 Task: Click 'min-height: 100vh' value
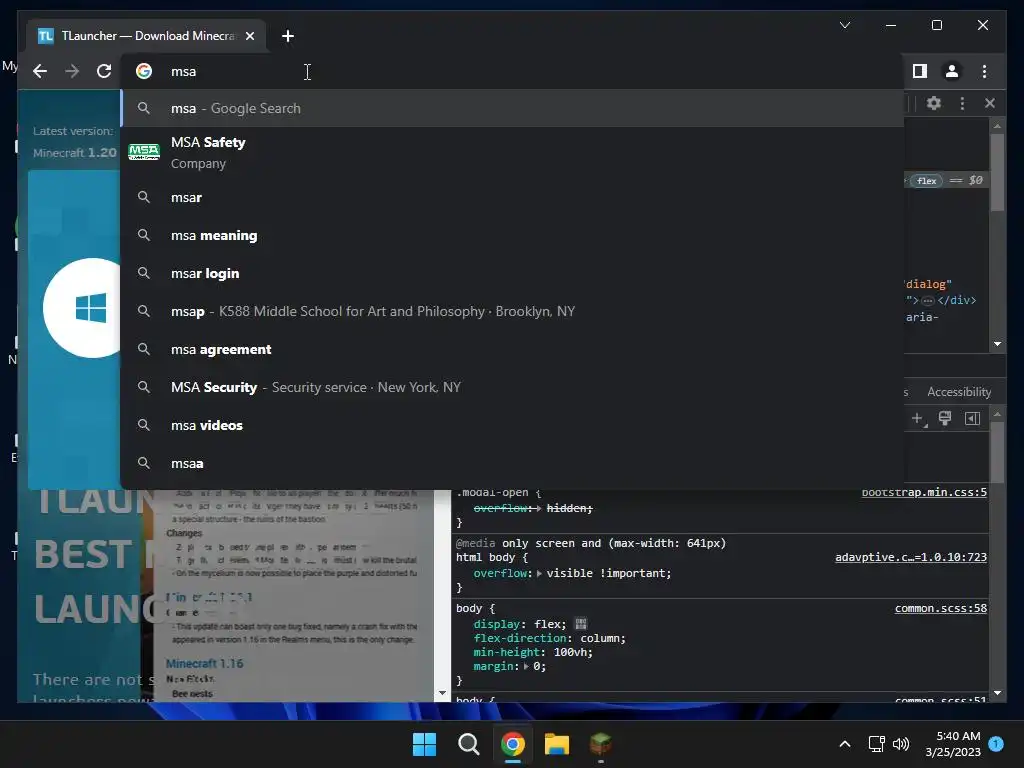tap(573, 652)
